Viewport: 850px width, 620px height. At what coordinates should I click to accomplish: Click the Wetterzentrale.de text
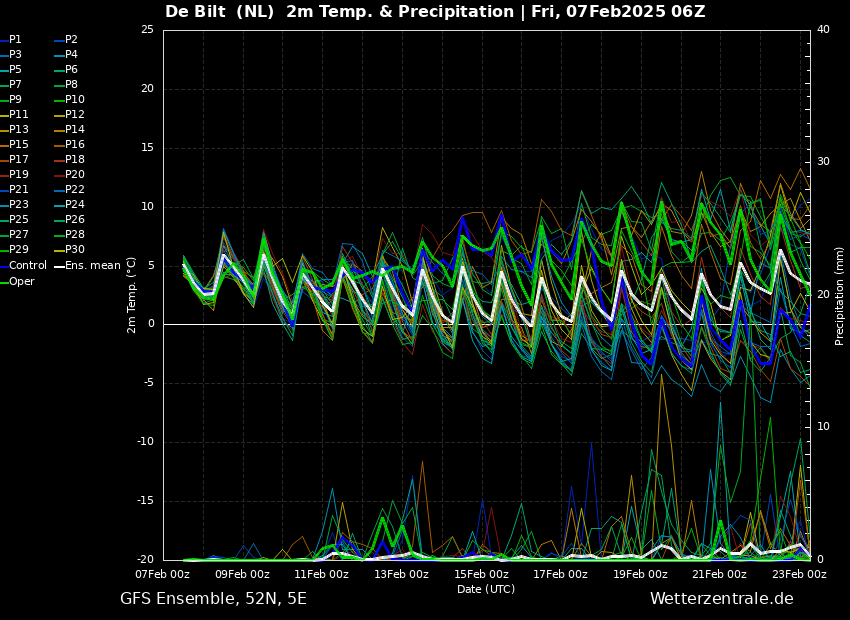pyautogui.click(x=721, y=599)
